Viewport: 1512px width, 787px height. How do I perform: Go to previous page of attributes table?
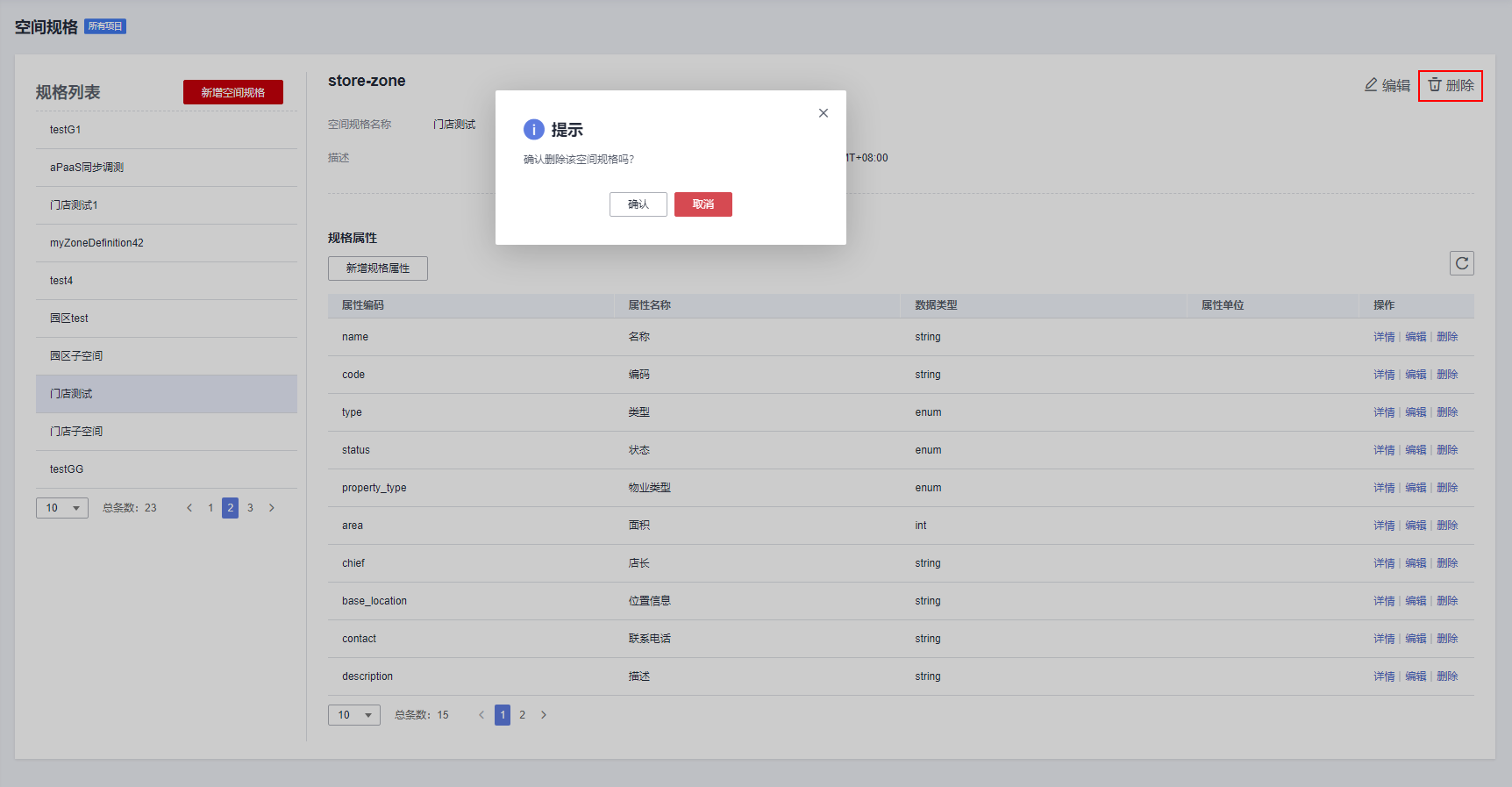481,715
